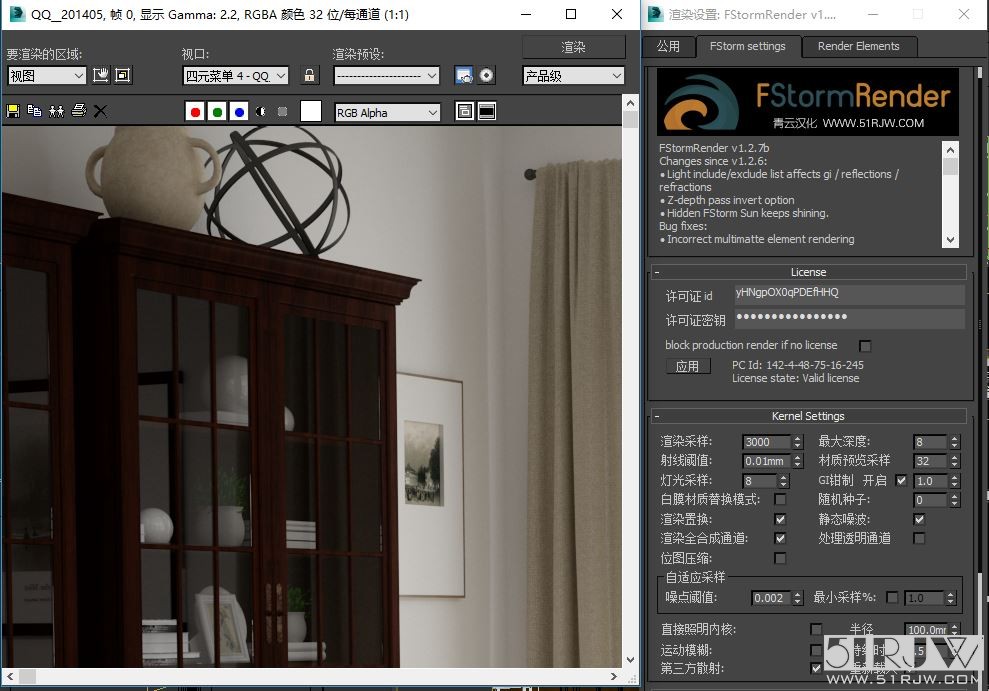The width and height of the screenshot is (989, 691).
Task: Click the auto region selected icon
Action: click(x=123, y=76)
